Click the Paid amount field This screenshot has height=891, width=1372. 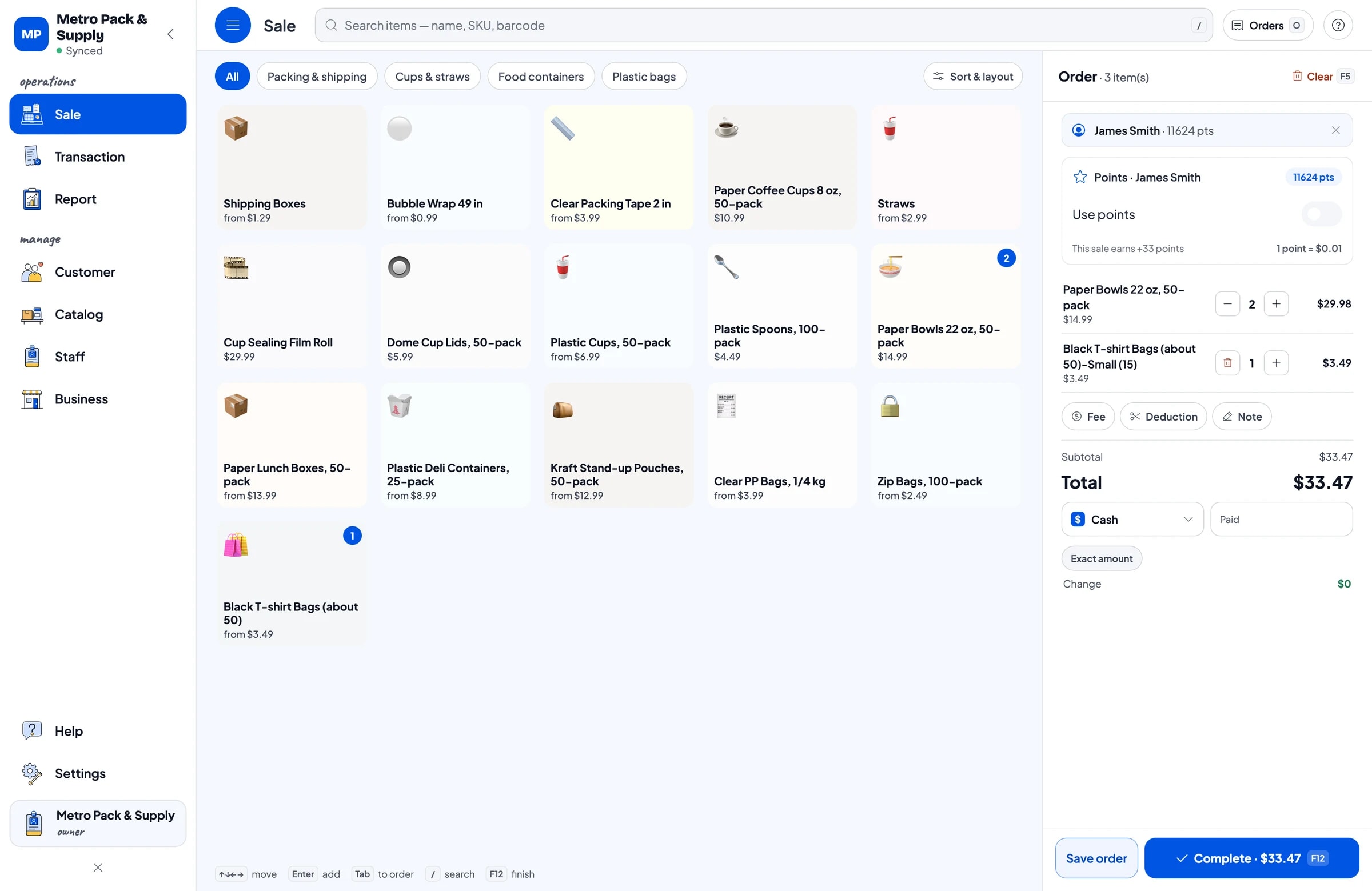[1281, 520]
